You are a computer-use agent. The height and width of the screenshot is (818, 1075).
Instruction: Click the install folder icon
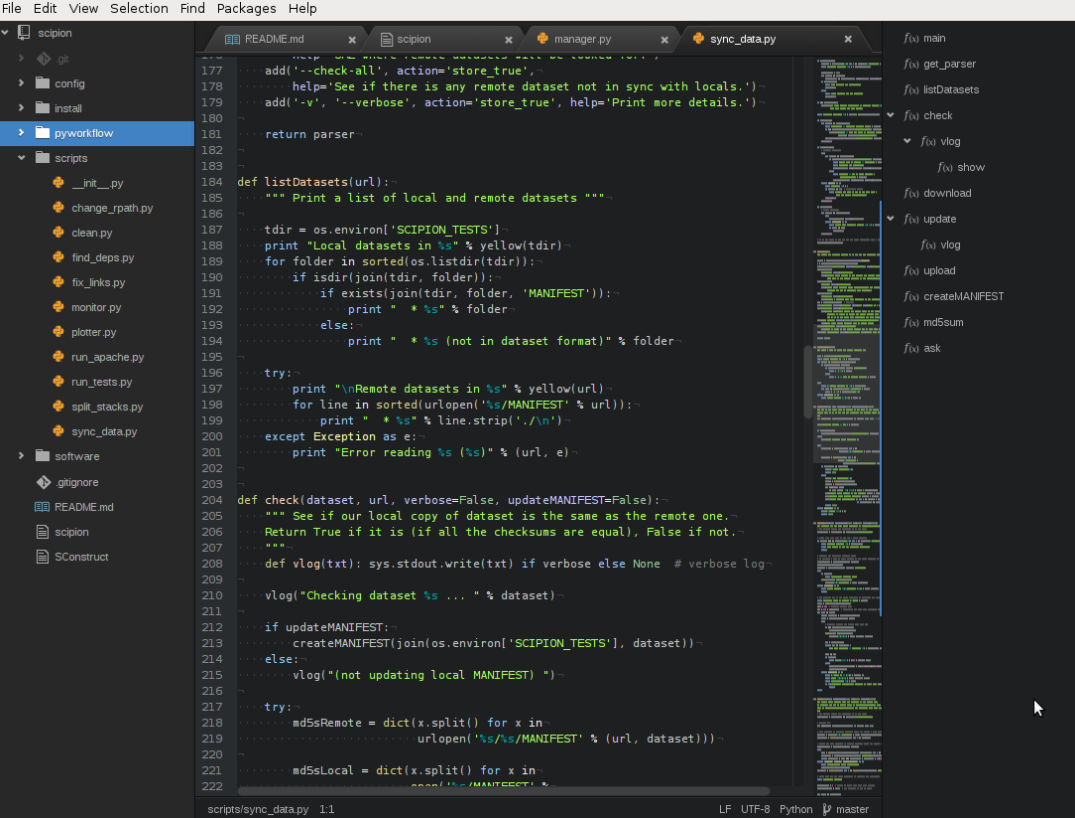[x=43, y=108]
